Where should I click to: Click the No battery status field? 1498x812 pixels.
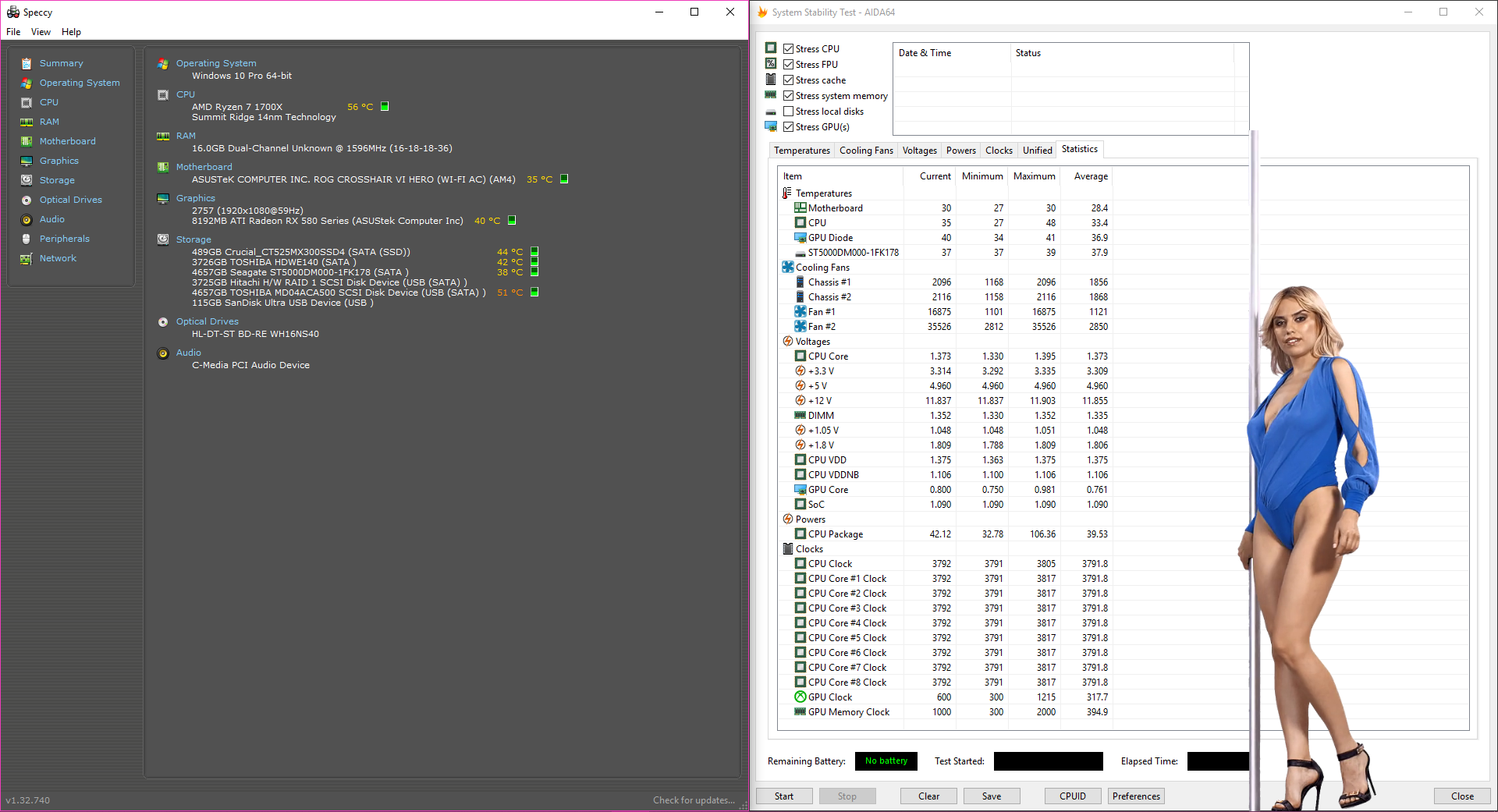coord(886,761)
